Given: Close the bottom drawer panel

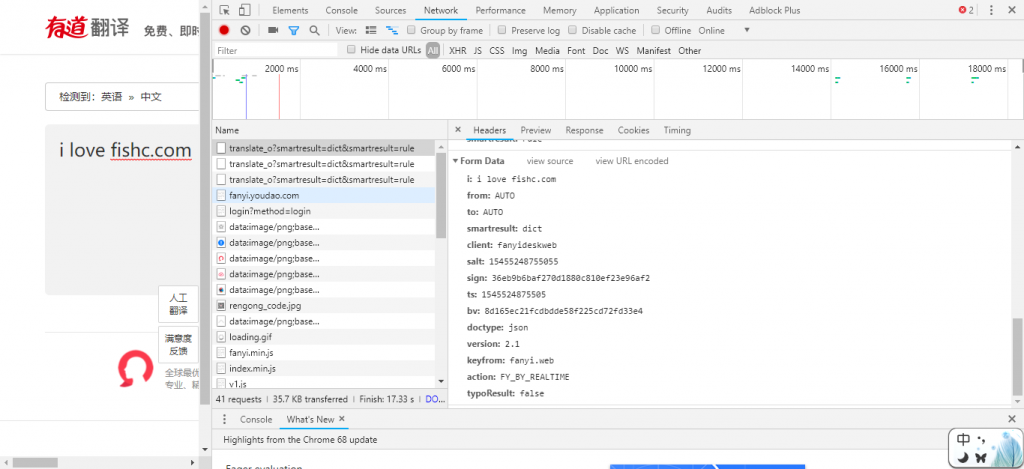Looking at the screenshot, I should [x=1012, y=419].
